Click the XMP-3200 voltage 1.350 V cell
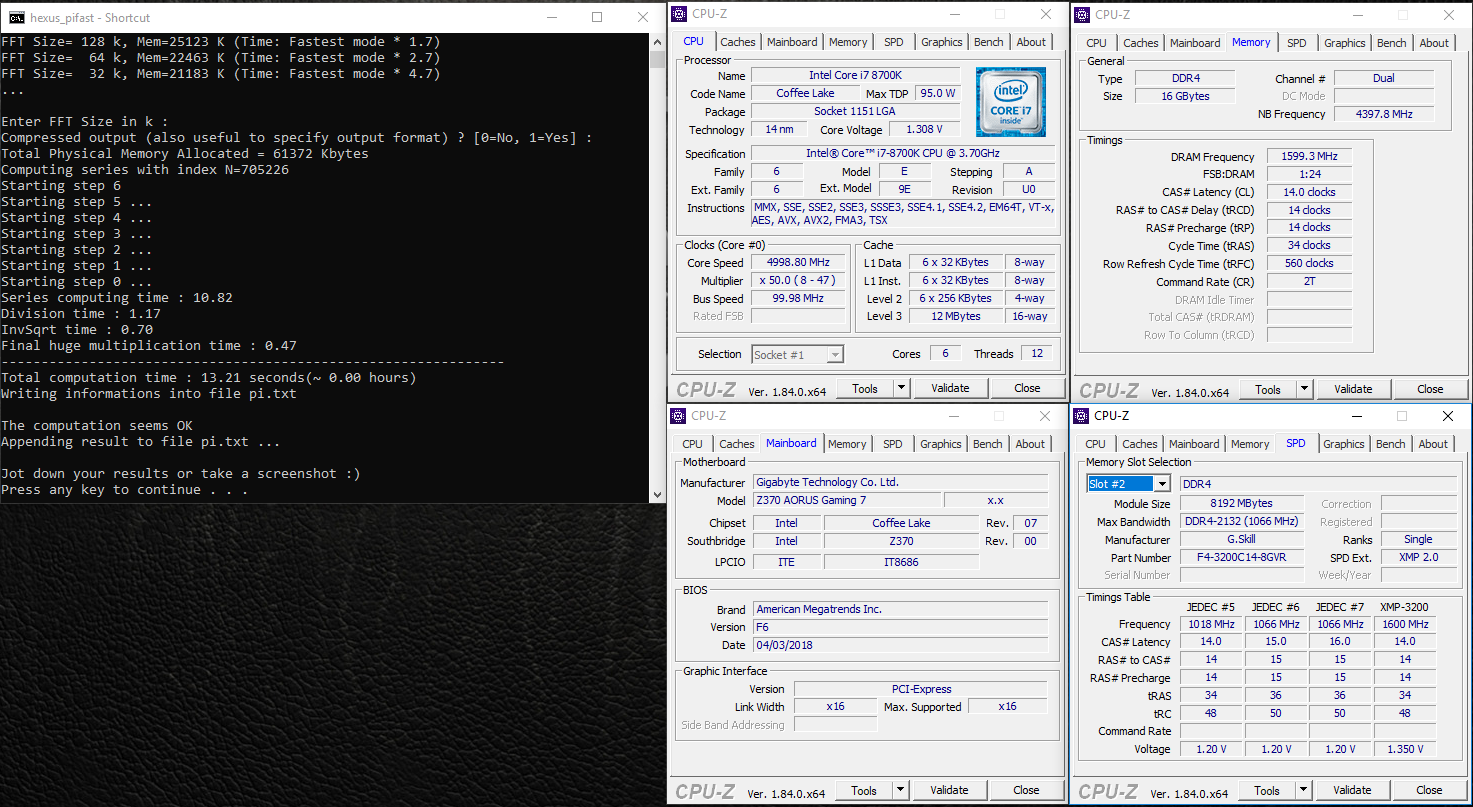 (x=1404, y=749)
